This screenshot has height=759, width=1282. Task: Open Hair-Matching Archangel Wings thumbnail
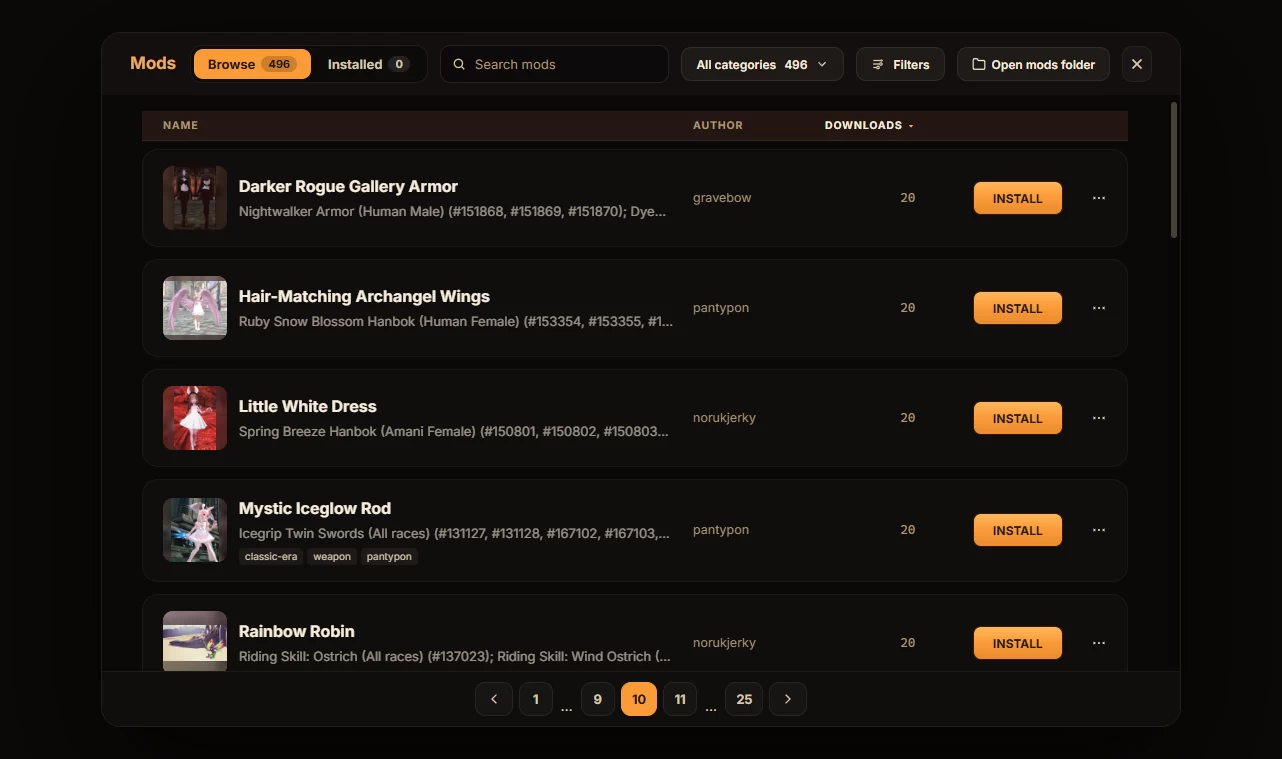pos(195,308)
